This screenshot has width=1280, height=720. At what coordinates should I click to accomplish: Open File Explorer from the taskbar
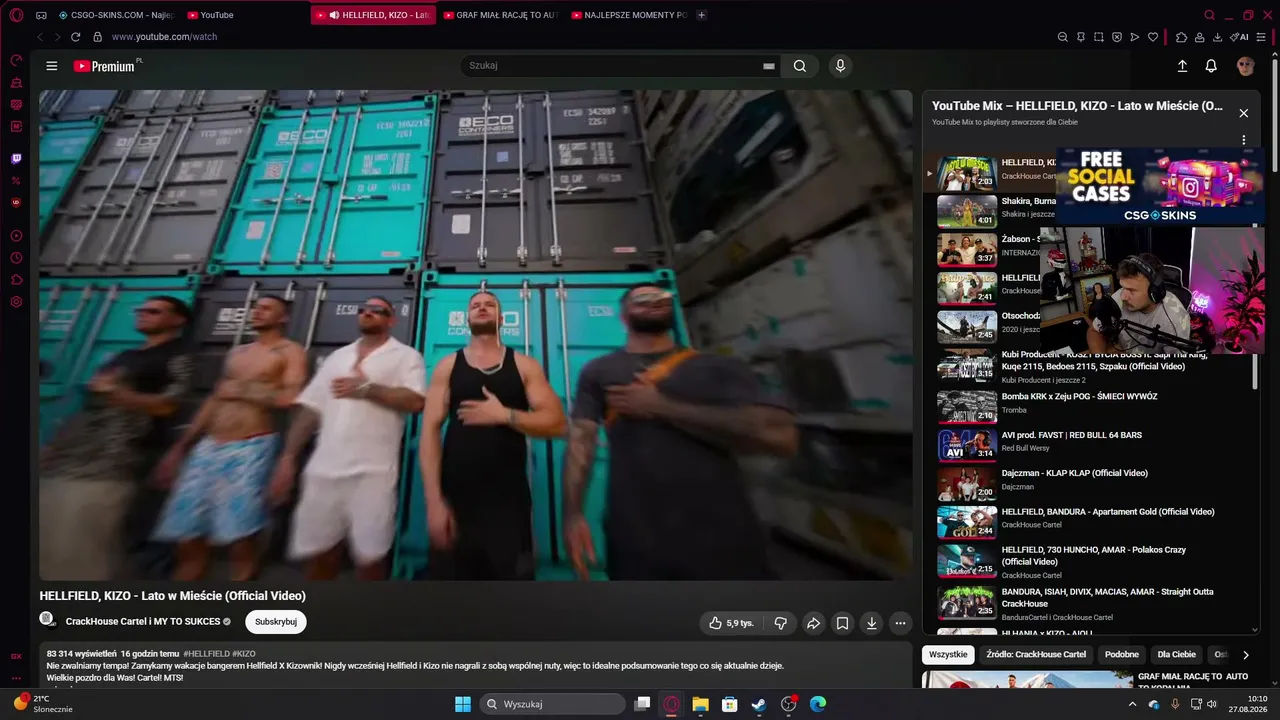tap(701, 704)
